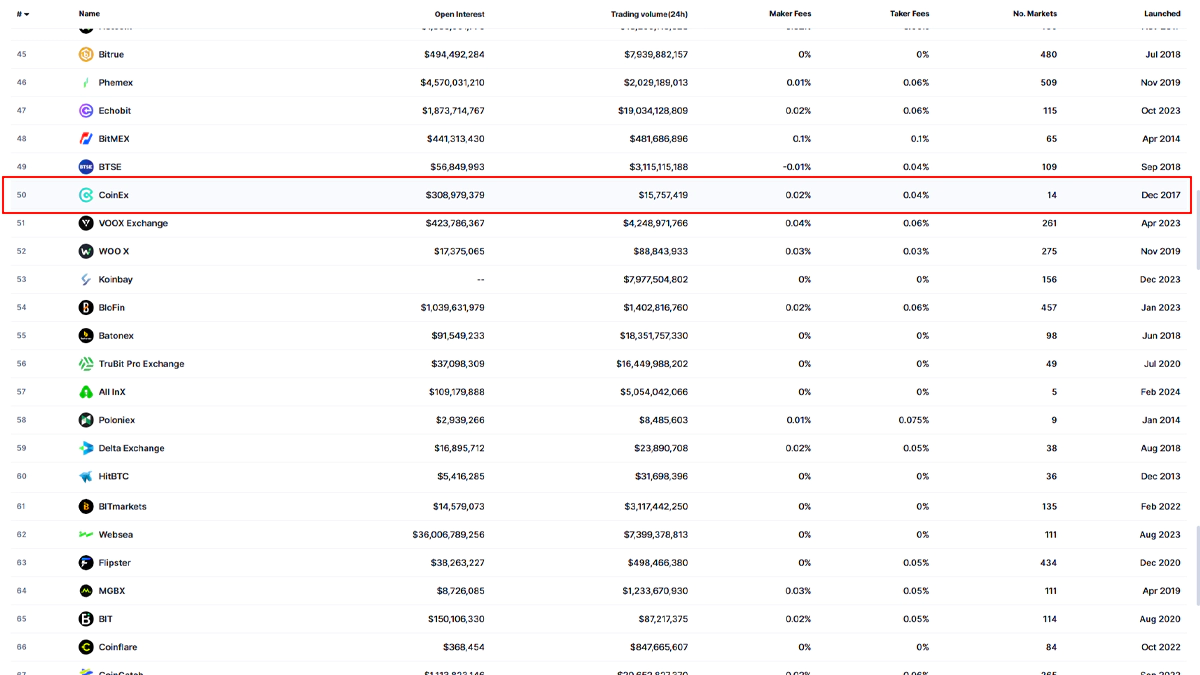The height and width of the screenshot is (675, 1200).
Task: Click the CoinEx logo icon
Action: [x=86, y=195]
